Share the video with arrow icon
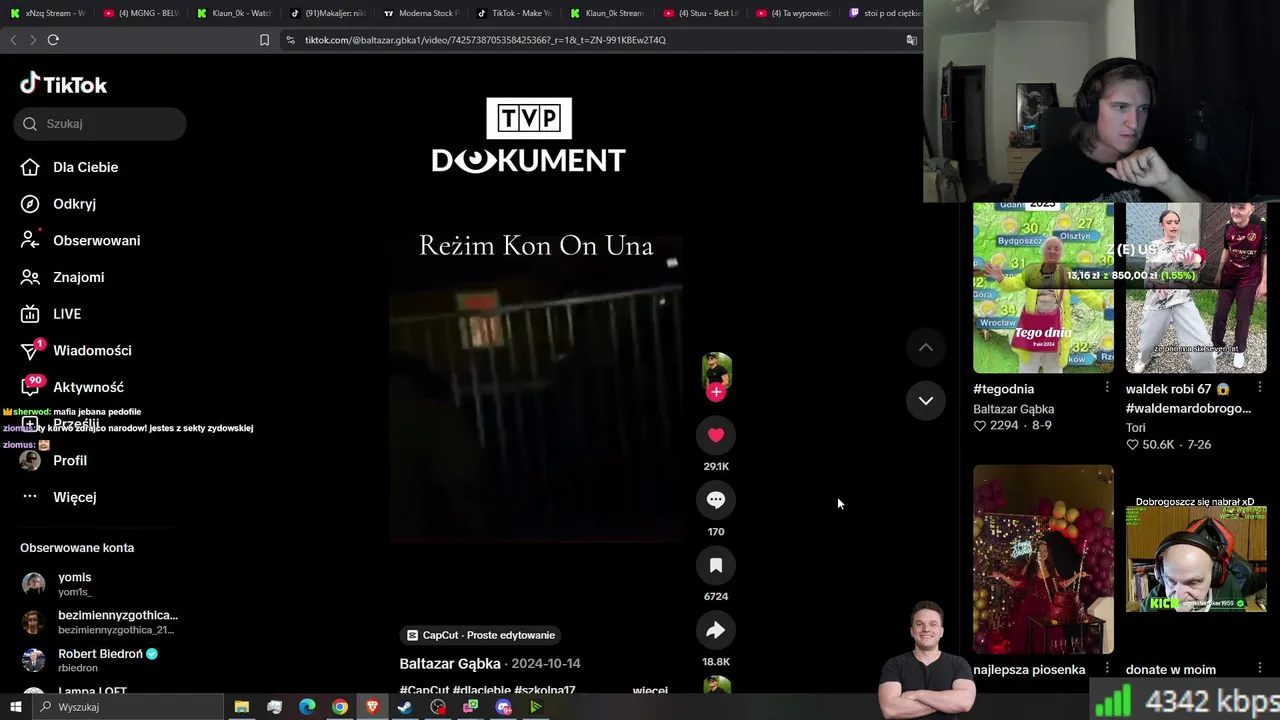1280x720 pixels. (x=716, y=630)
